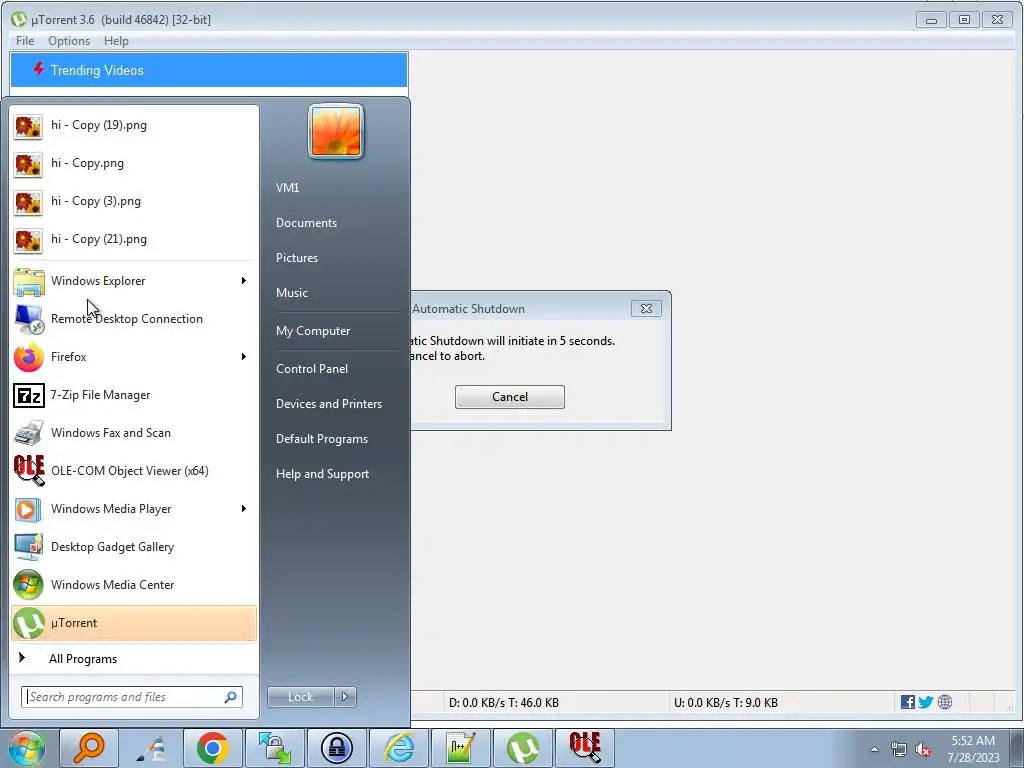Open Remote Desktop Connection
Viewport: 1024px width, 768px height.
(x=134, y=319)
